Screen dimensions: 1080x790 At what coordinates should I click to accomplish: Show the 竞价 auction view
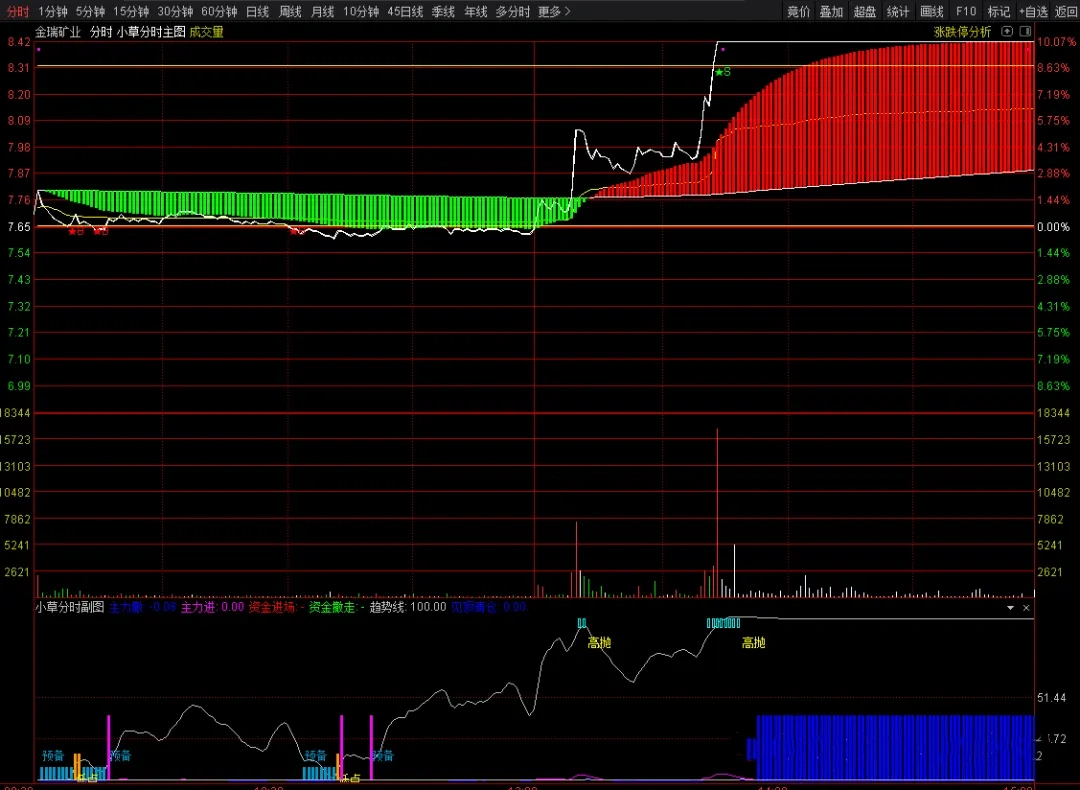pyautogui.click(x=798, y=12)
